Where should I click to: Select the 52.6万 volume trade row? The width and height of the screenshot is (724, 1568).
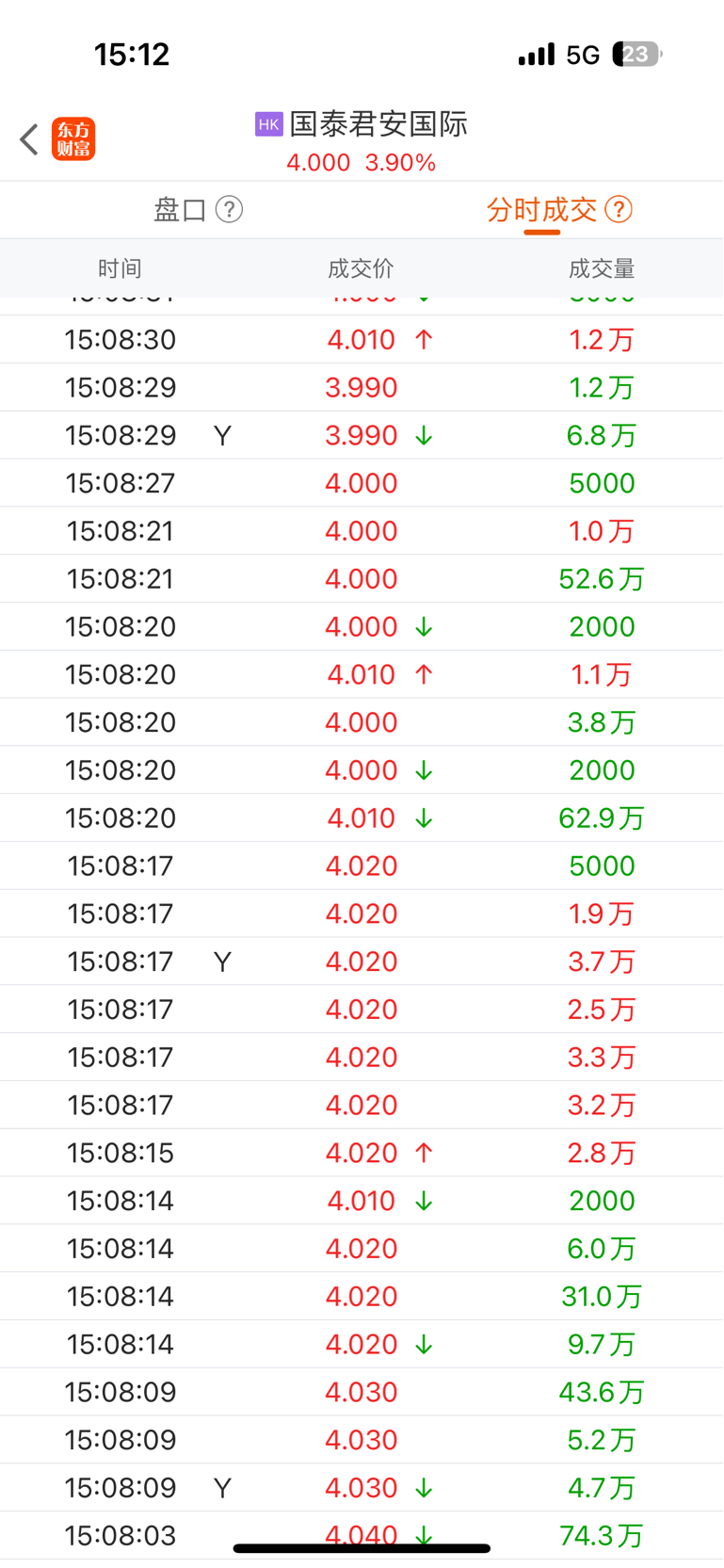coord(362,578)
